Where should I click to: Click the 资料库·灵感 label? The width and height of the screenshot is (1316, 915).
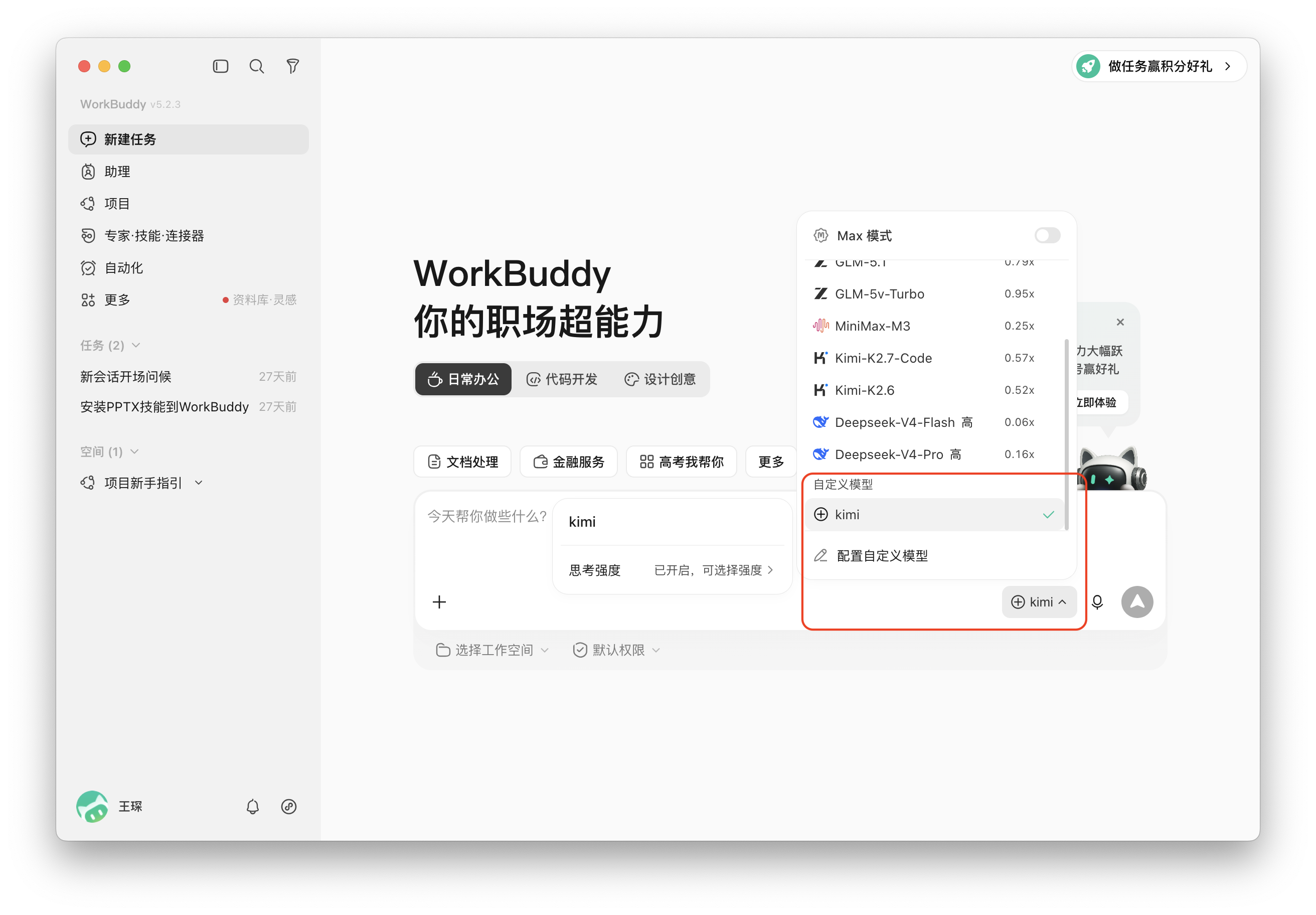(x=264, y=300)
